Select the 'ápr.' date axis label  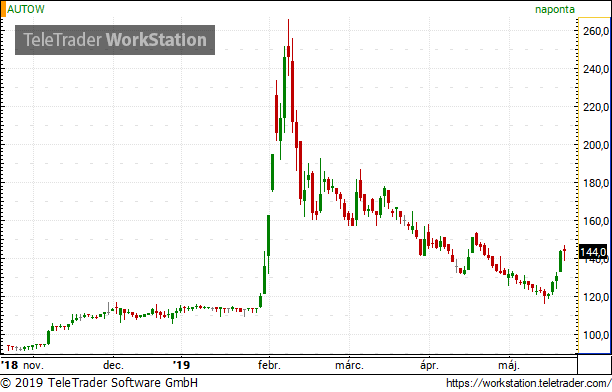(x=429, y=366)
